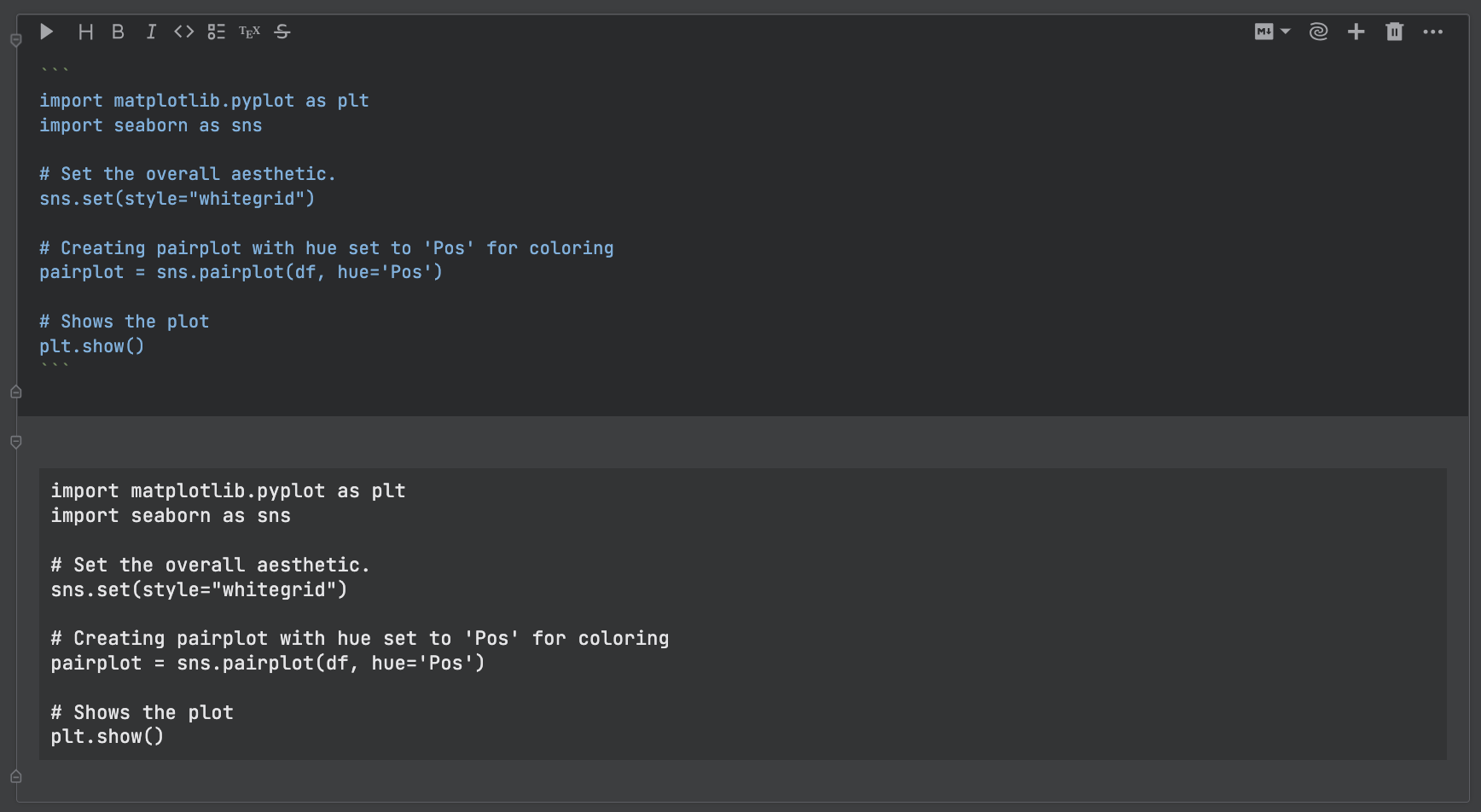Click the Markdown cell type icon
1481x812 pixels.
coord(1264,32)
